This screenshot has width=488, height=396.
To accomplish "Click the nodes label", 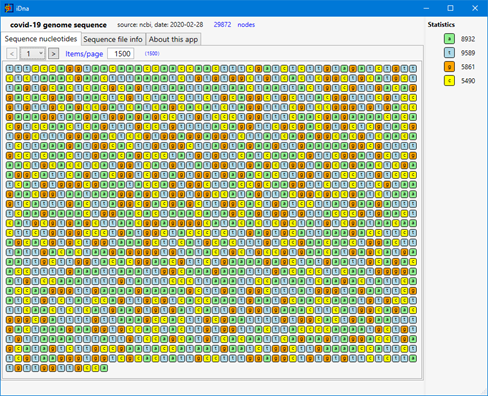I will tap(246, 25).
